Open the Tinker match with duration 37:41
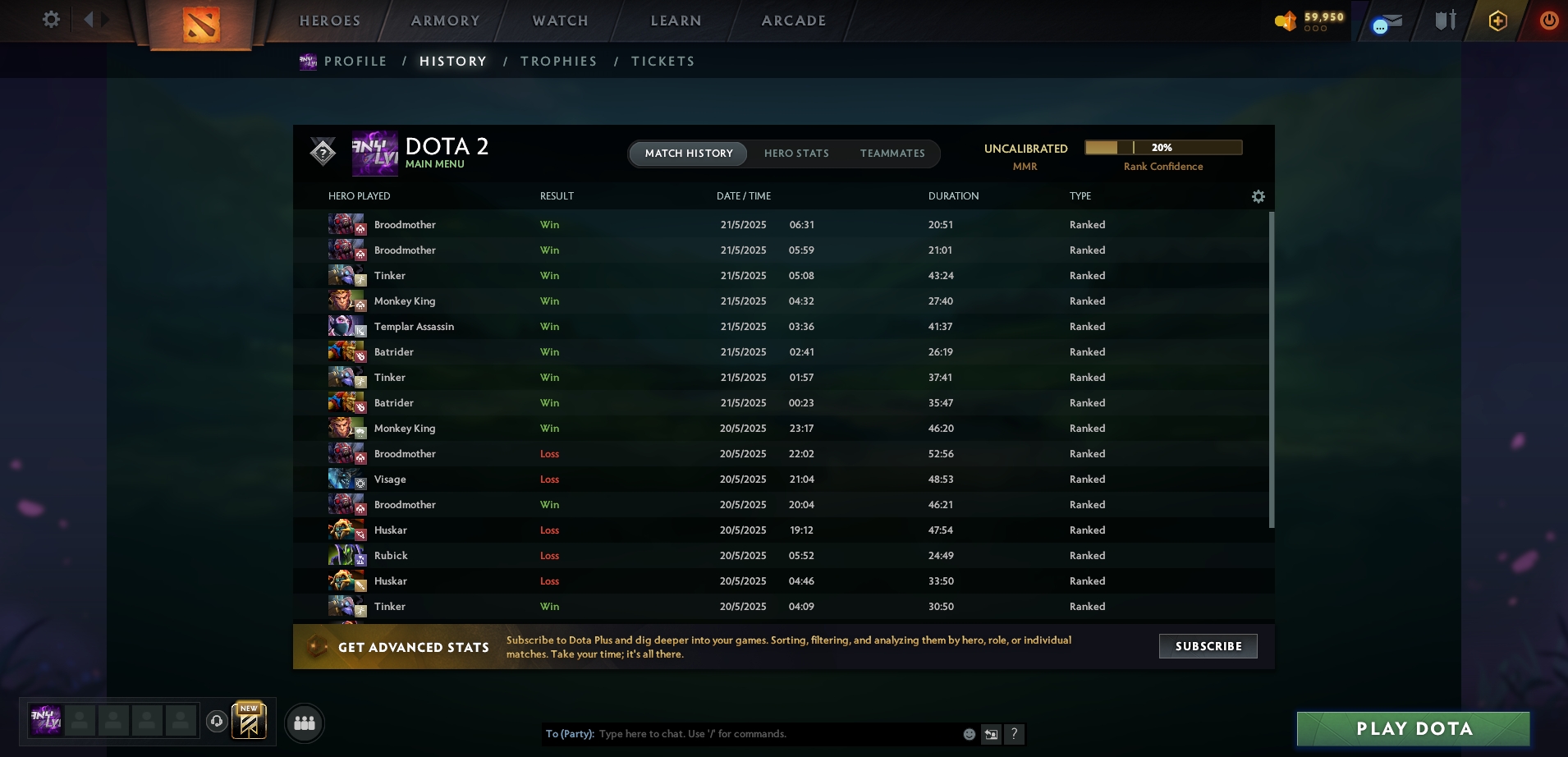Screen dimensions: 1568x757 [781, 377]
